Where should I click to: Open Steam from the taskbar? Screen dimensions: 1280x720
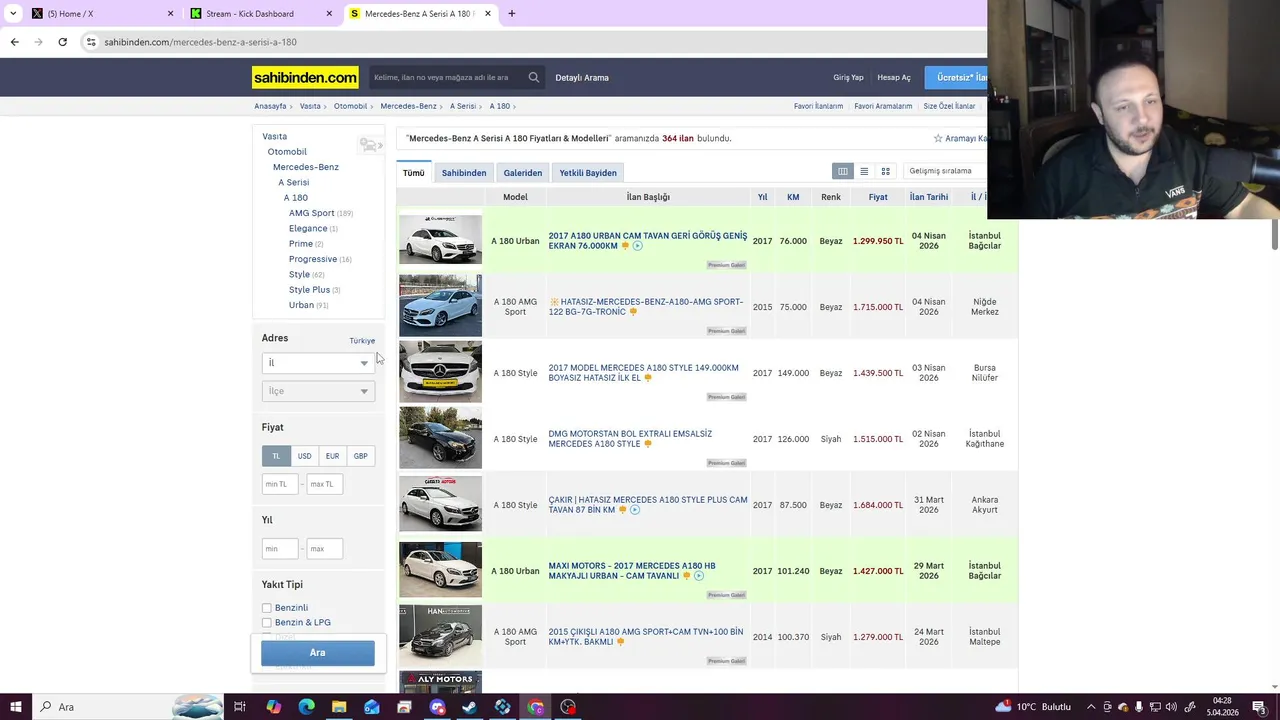[x=470, y=707]
